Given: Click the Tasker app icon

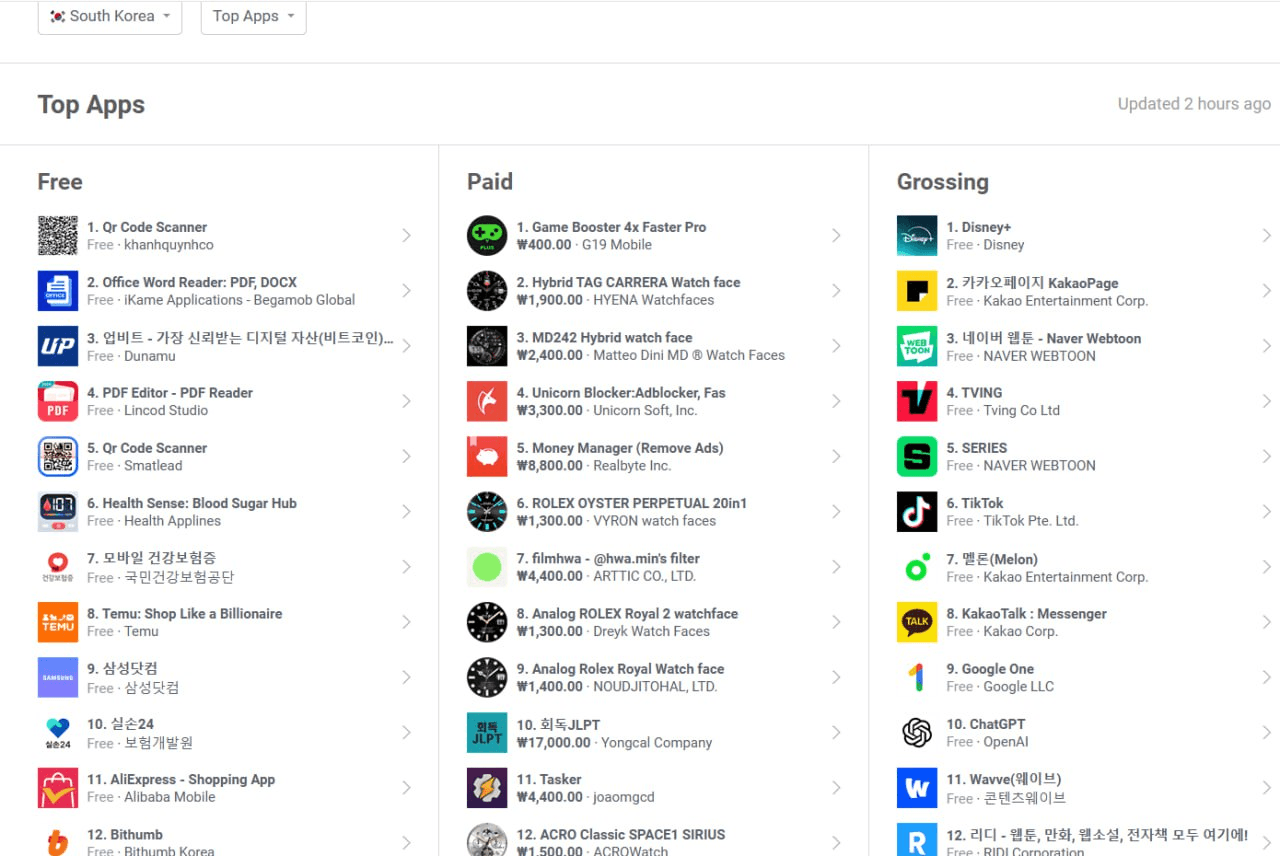Looking at the screenshot, I should tap(487, 788).
